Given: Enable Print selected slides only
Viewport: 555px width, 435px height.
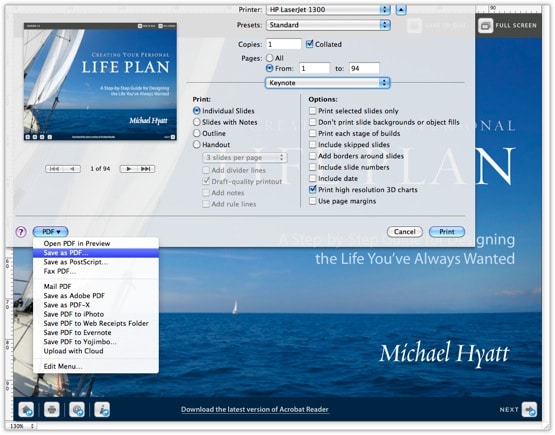Looking at the screenshot, I should (313, 111).
